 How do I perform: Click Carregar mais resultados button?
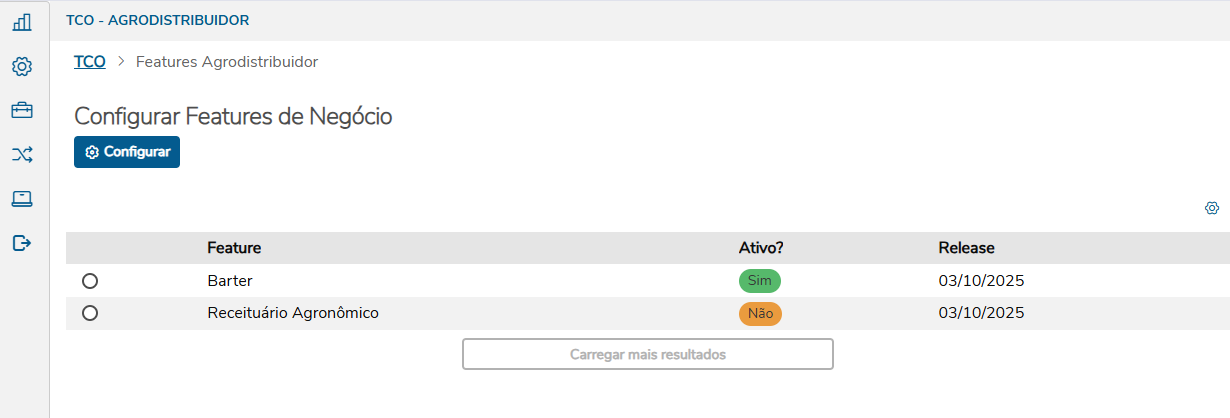pyautogui.click(x=647, y=354)
